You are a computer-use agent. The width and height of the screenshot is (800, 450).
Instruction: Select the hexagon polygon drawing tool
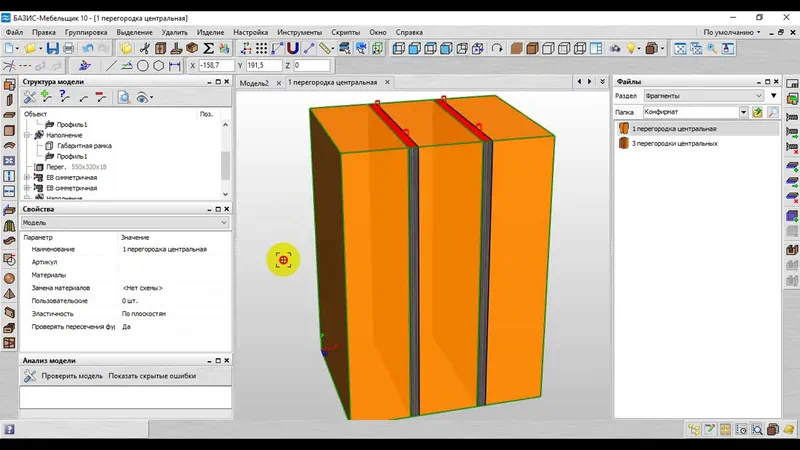pos(158,66)
